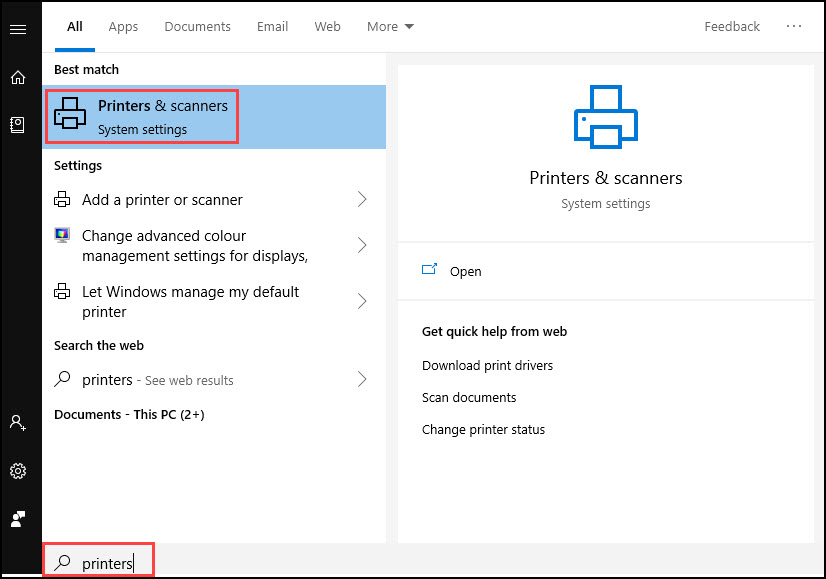Open the account user icon in sidebar

tap(17, 423)
